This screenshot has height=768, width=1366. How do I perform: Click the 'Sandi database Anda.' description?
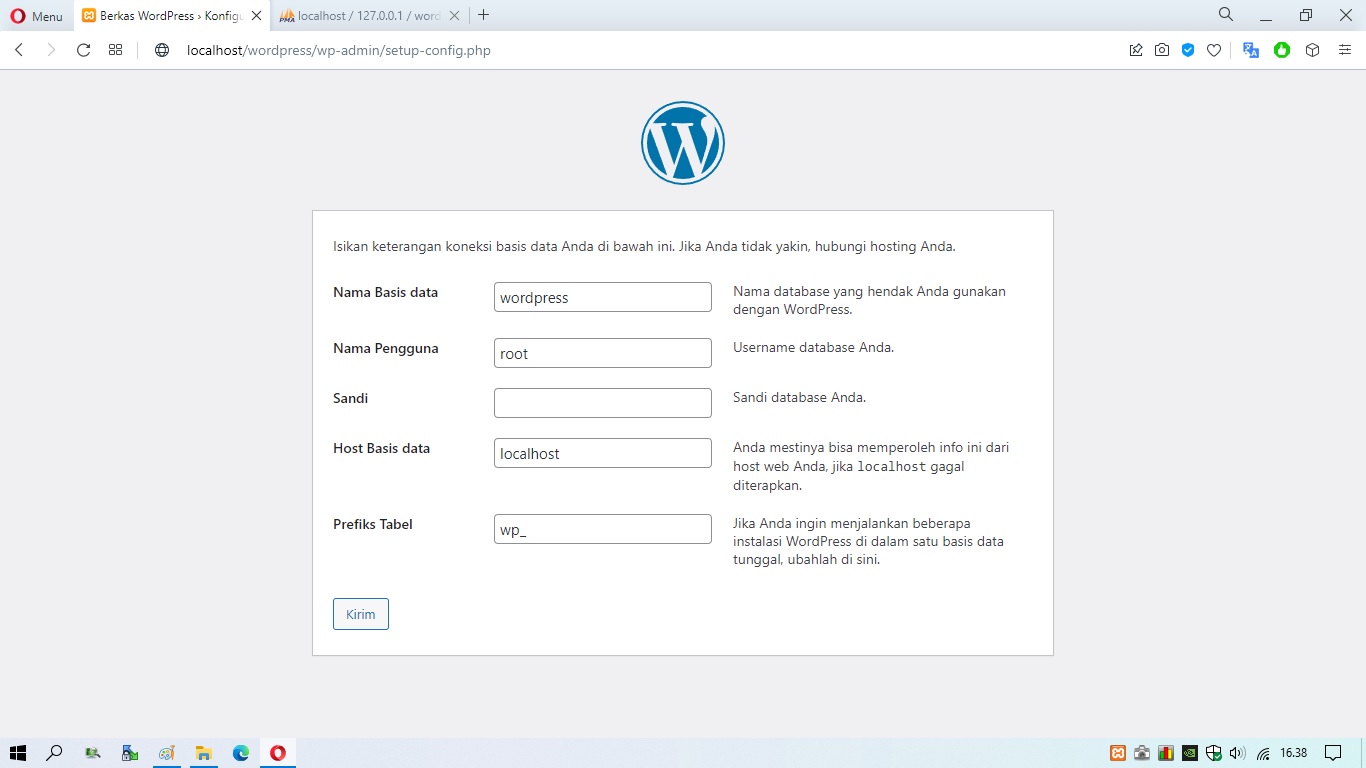[799, 397]
